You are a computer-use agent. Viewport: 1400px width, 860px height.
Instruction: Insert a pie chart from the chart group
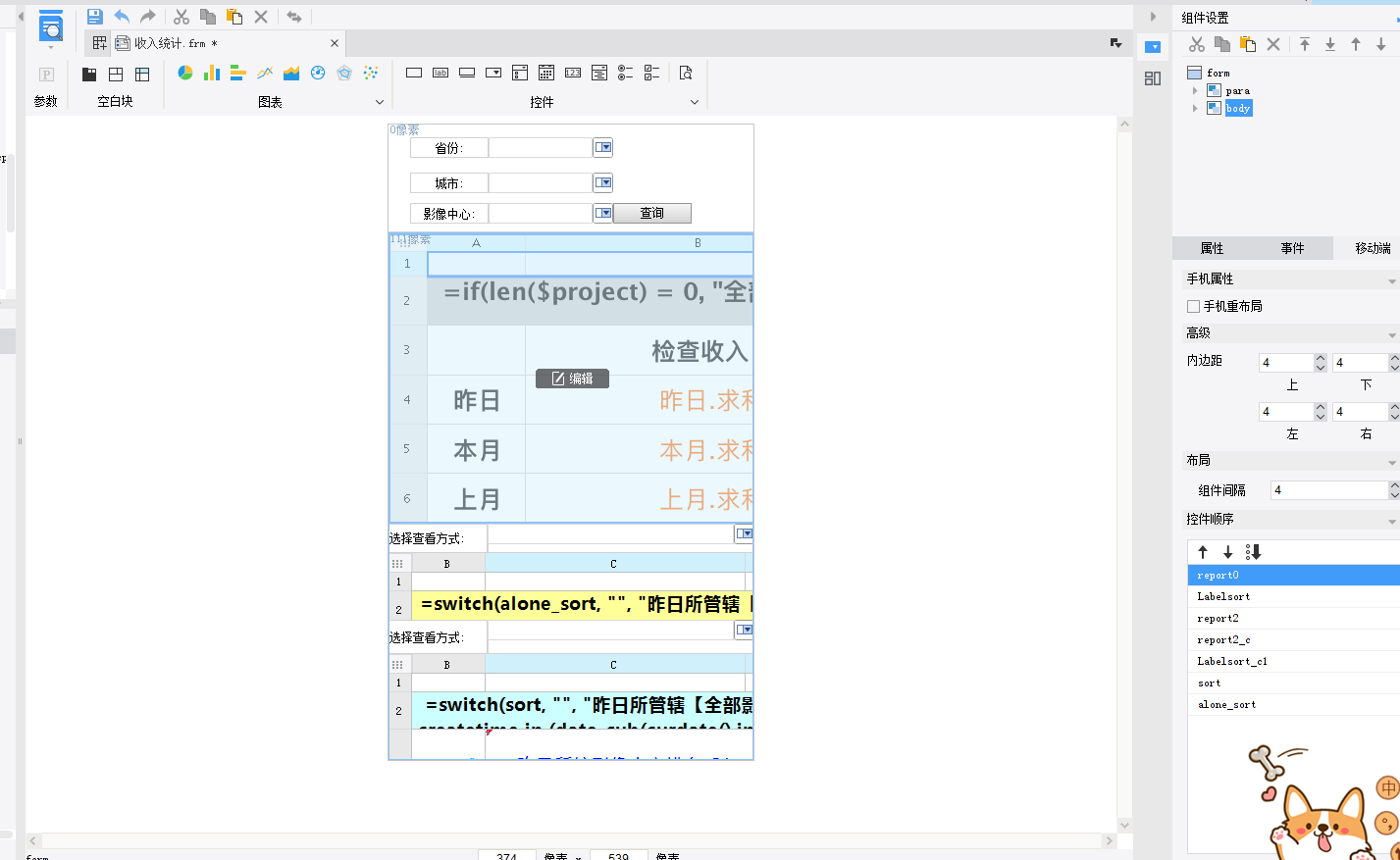(185, 73)
